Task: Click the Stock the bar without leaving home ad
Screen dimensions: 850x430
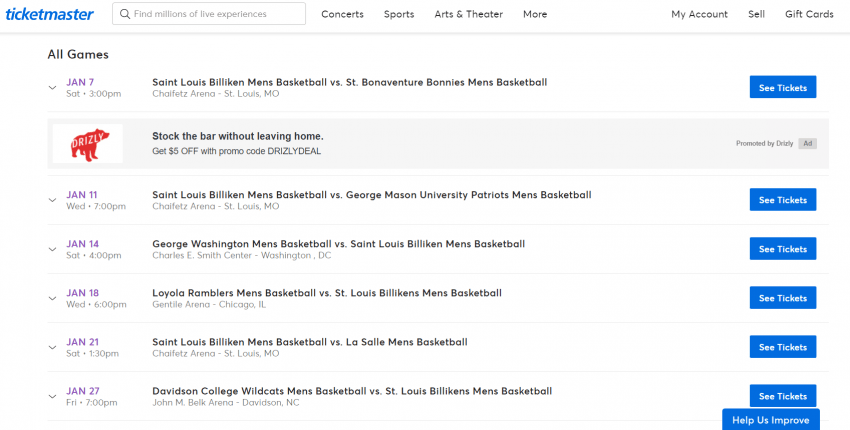Action: pos(237,136)
